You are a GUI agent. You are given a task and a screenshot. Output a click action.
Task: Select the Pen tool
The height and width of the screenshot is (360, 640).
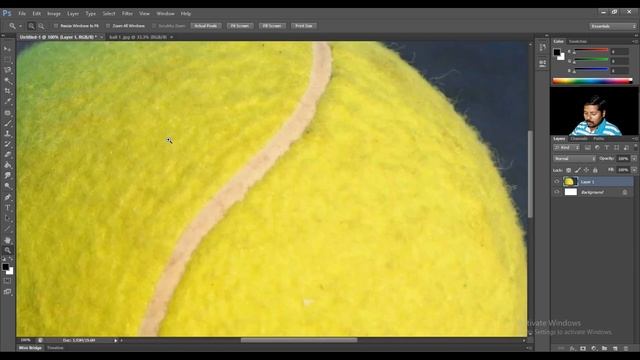point(7,197)
